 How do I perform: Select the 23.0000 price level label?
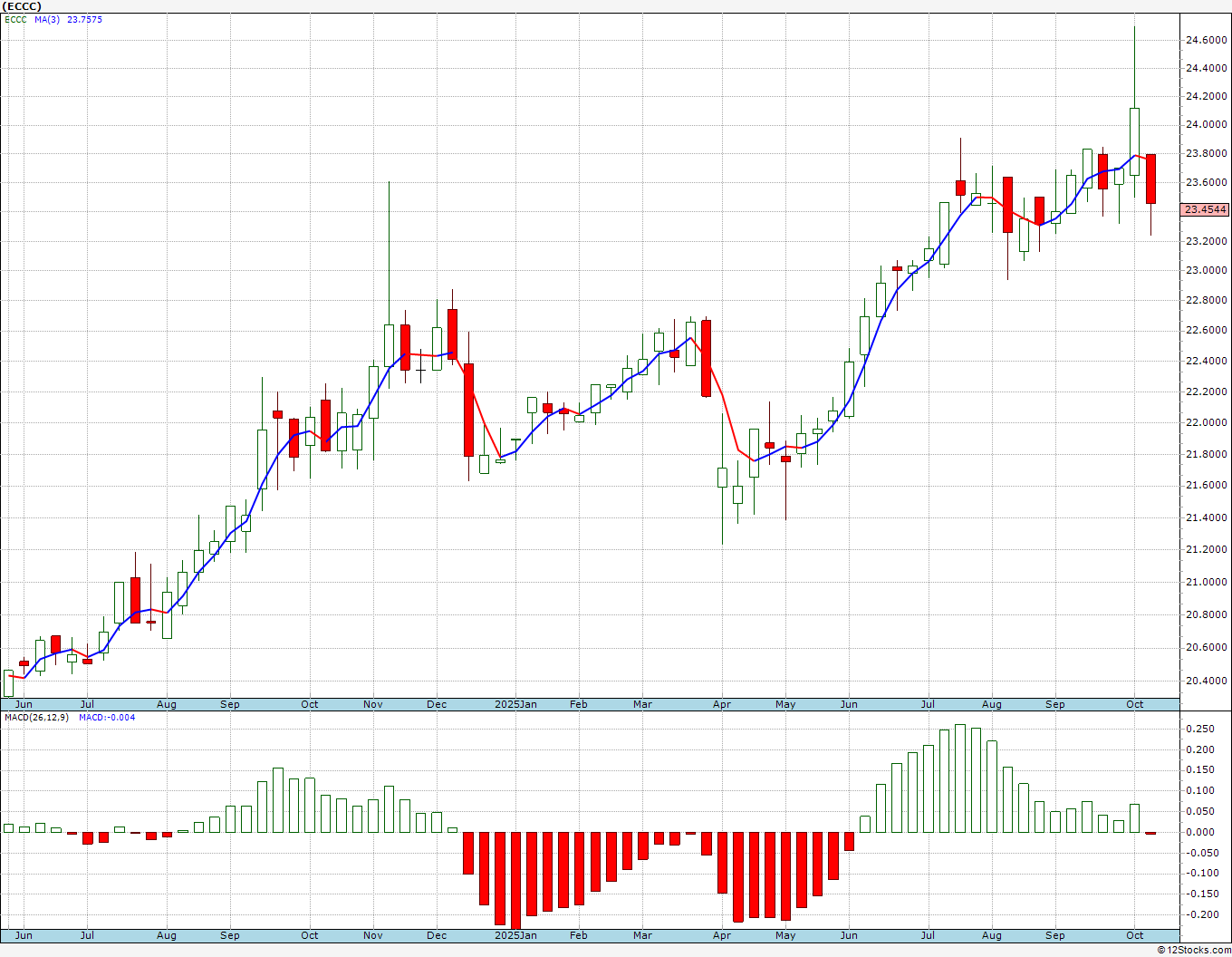click(1206, 270)
